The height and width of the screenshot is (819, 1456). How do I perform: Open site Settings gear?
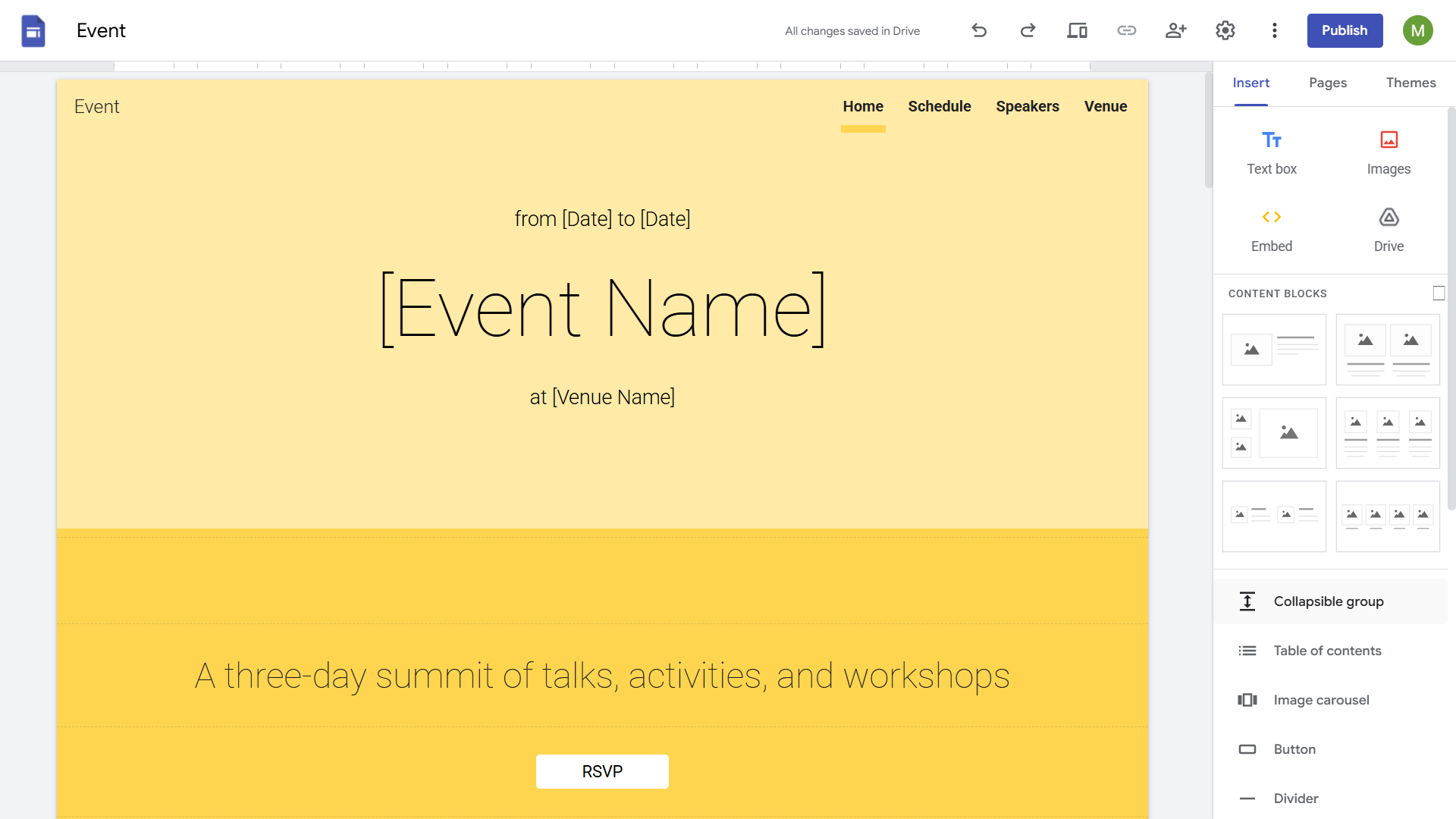pyautogui.click(x=1225, y=30)
